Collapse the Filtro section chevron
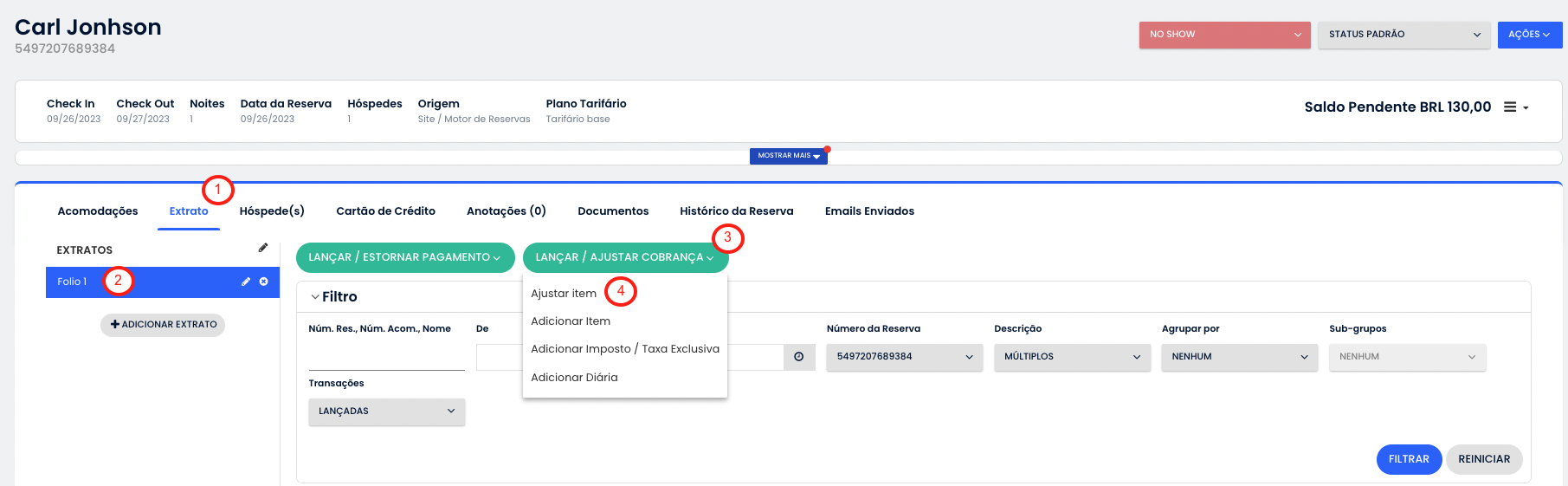The width and height of the screenshot is (1568, 486). (x=314, y=297)
